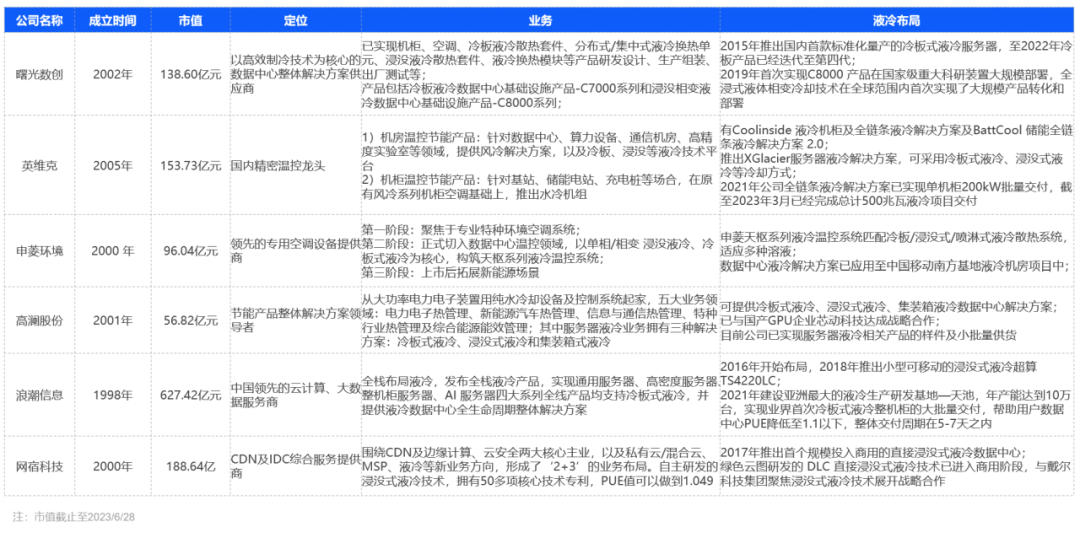Click the business text 第一阶段 for 申菱环境
1080x538 pixels.
click(x=471, y=228)
